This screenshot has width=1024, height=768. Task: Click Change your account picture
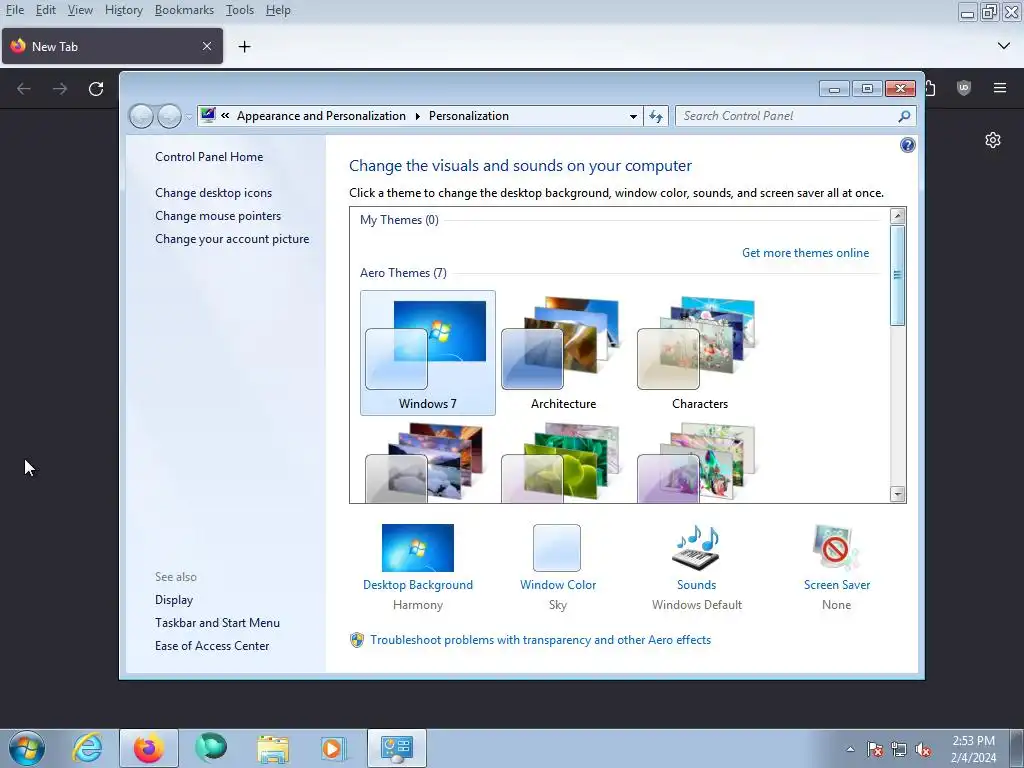[x=232, y=239]
